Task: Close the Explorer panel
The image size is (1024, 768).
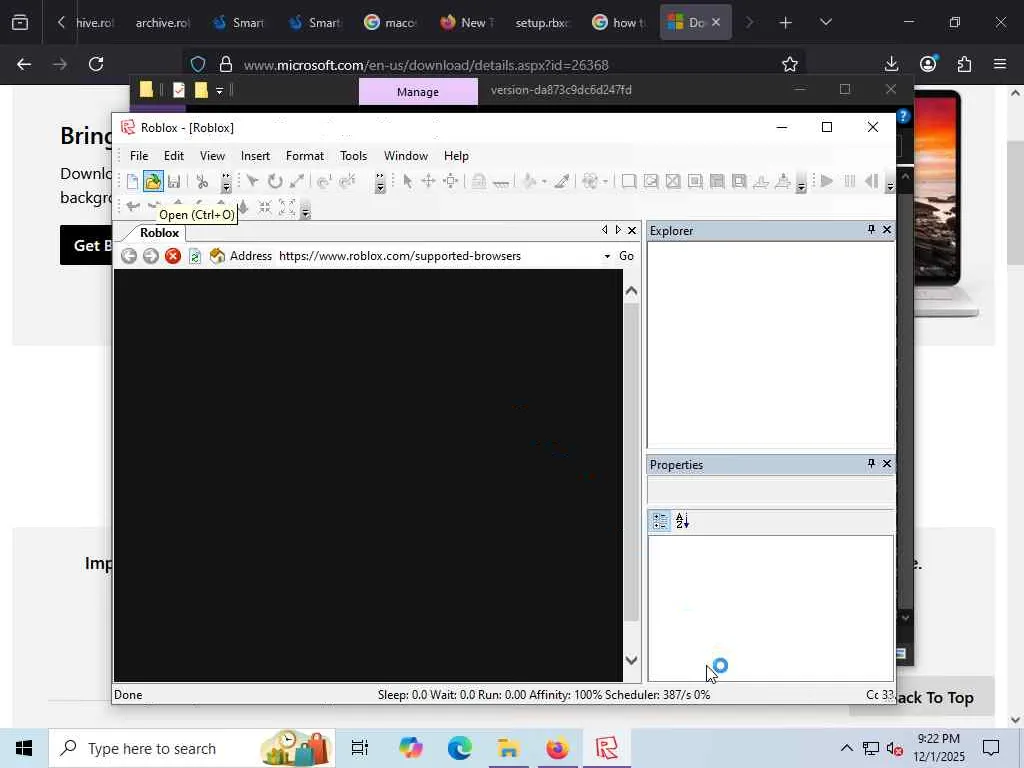Action: point(887,230)
